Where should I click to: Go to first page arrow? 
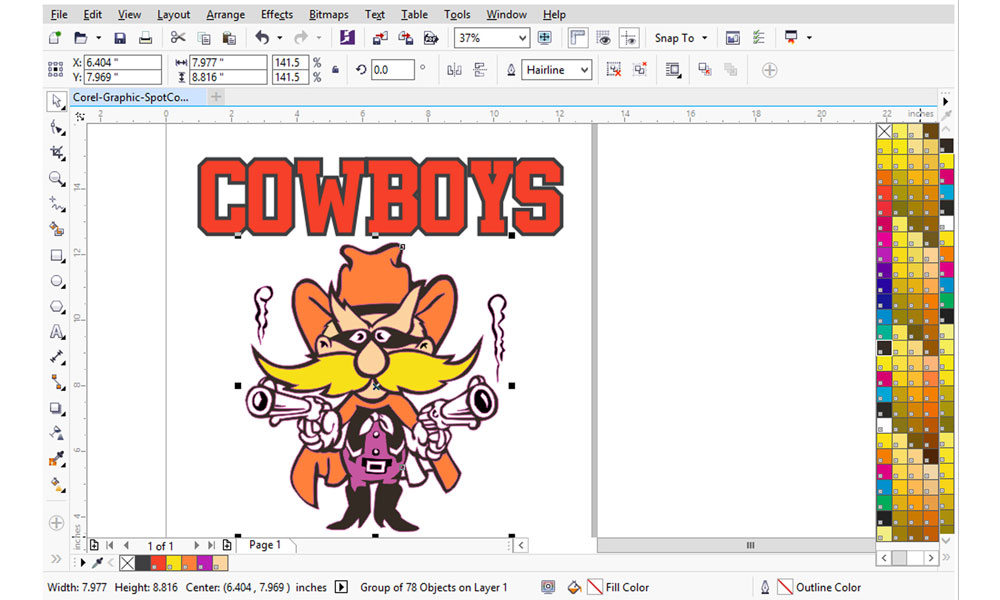point(110,545)
